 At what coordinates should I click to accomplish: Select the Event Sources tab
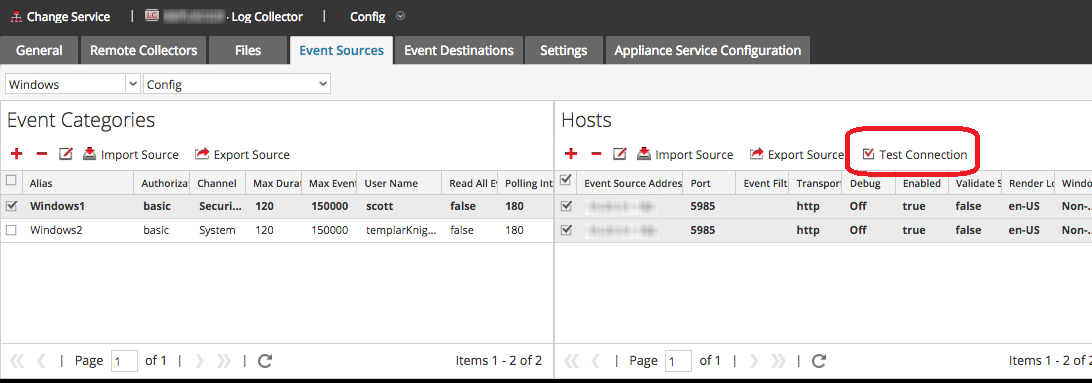341,50
